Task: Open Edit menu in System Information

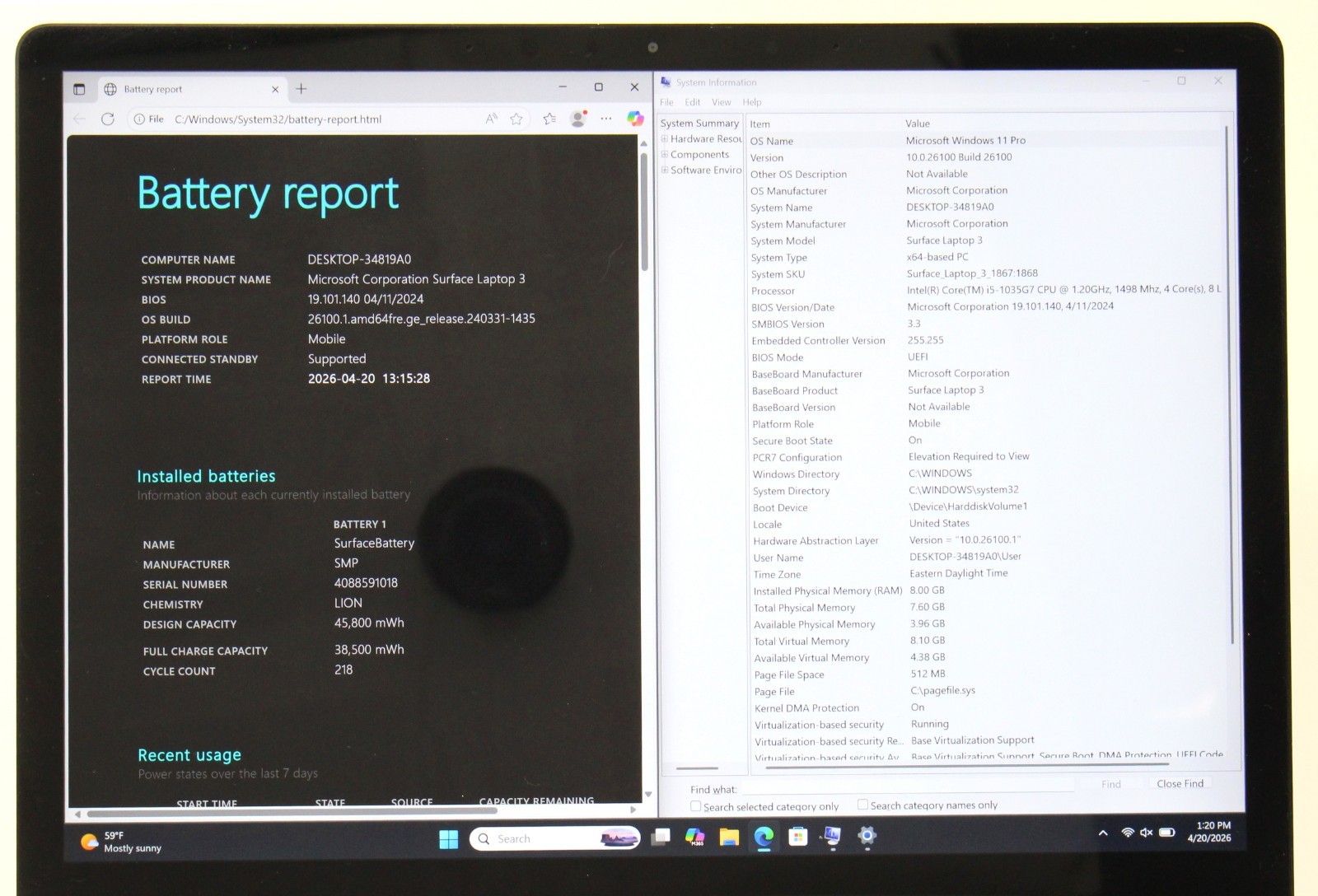Action: 693,102
